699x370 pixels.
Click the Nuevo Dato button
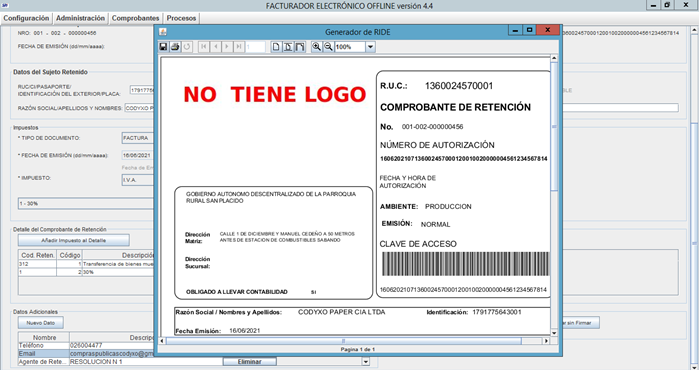[x=41, y=323]
